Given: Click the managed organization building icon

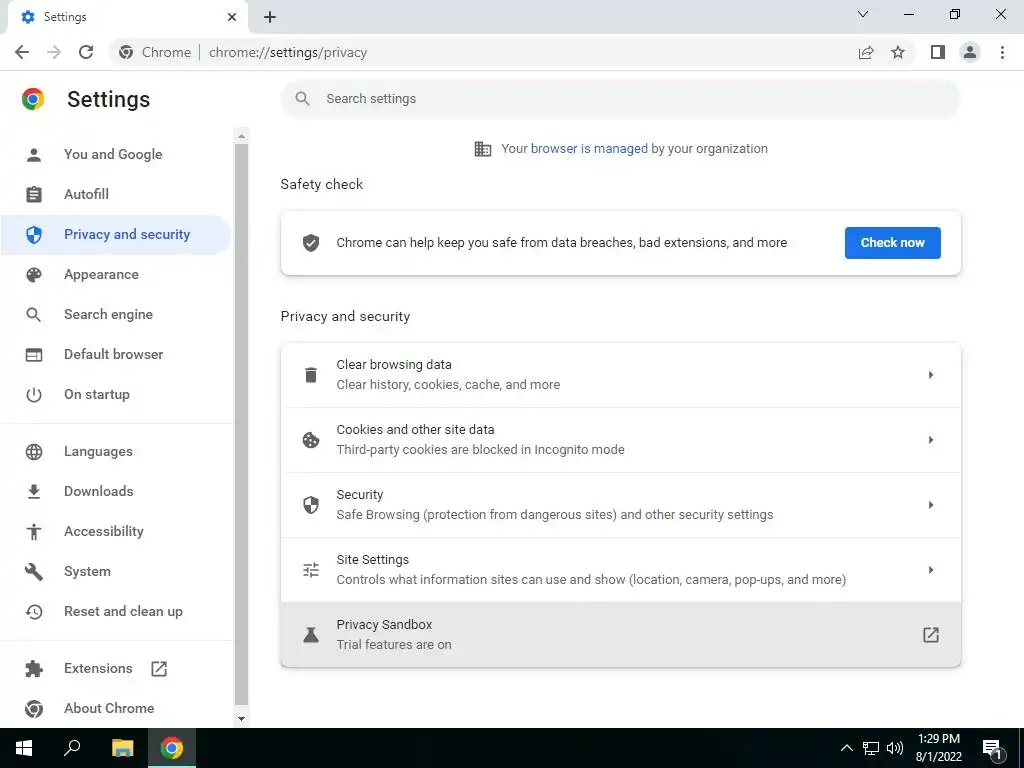Looking at the screenshot, I should coord(483,149).
